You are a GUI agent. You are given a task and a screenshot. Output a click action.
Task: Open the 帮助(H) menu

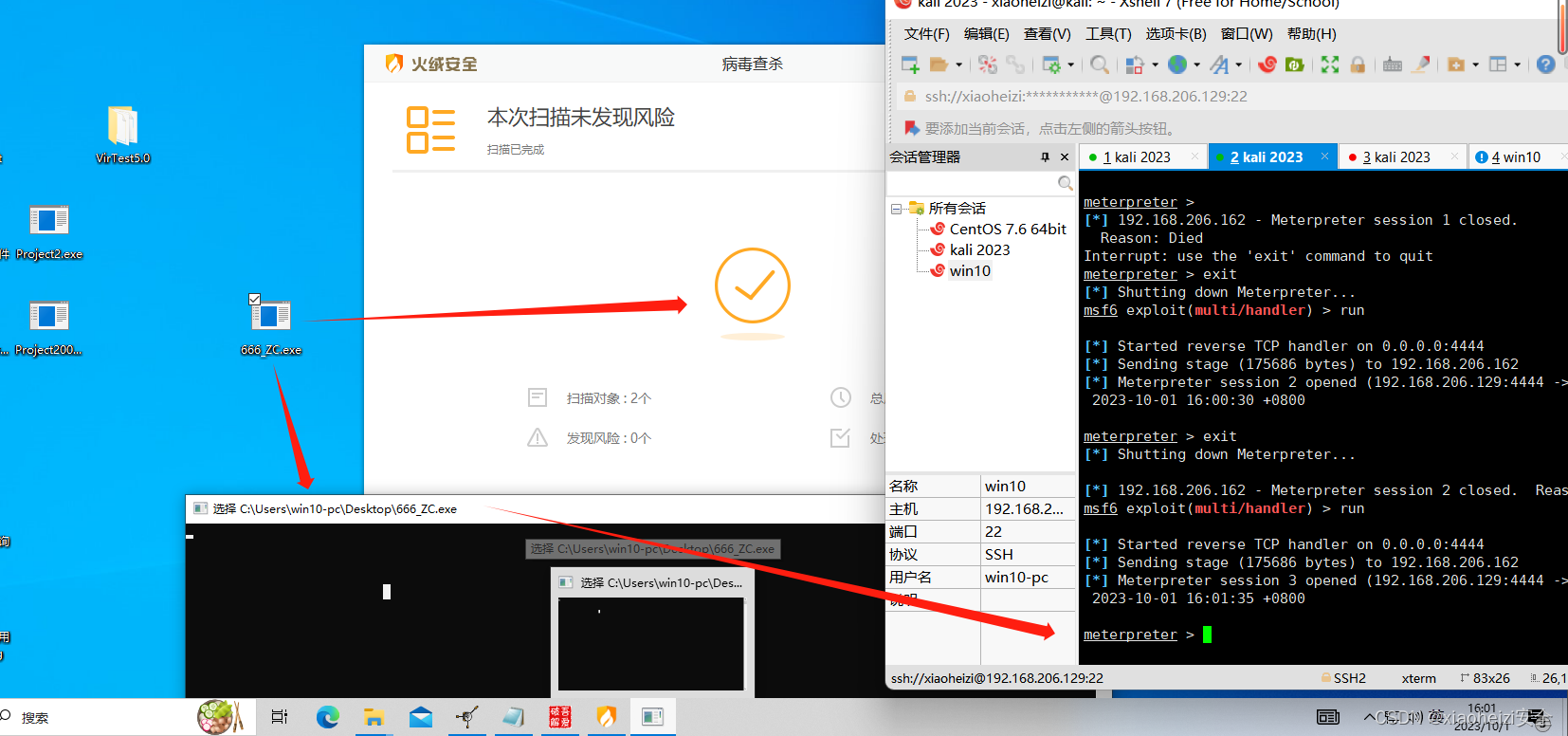(1312, 34)
